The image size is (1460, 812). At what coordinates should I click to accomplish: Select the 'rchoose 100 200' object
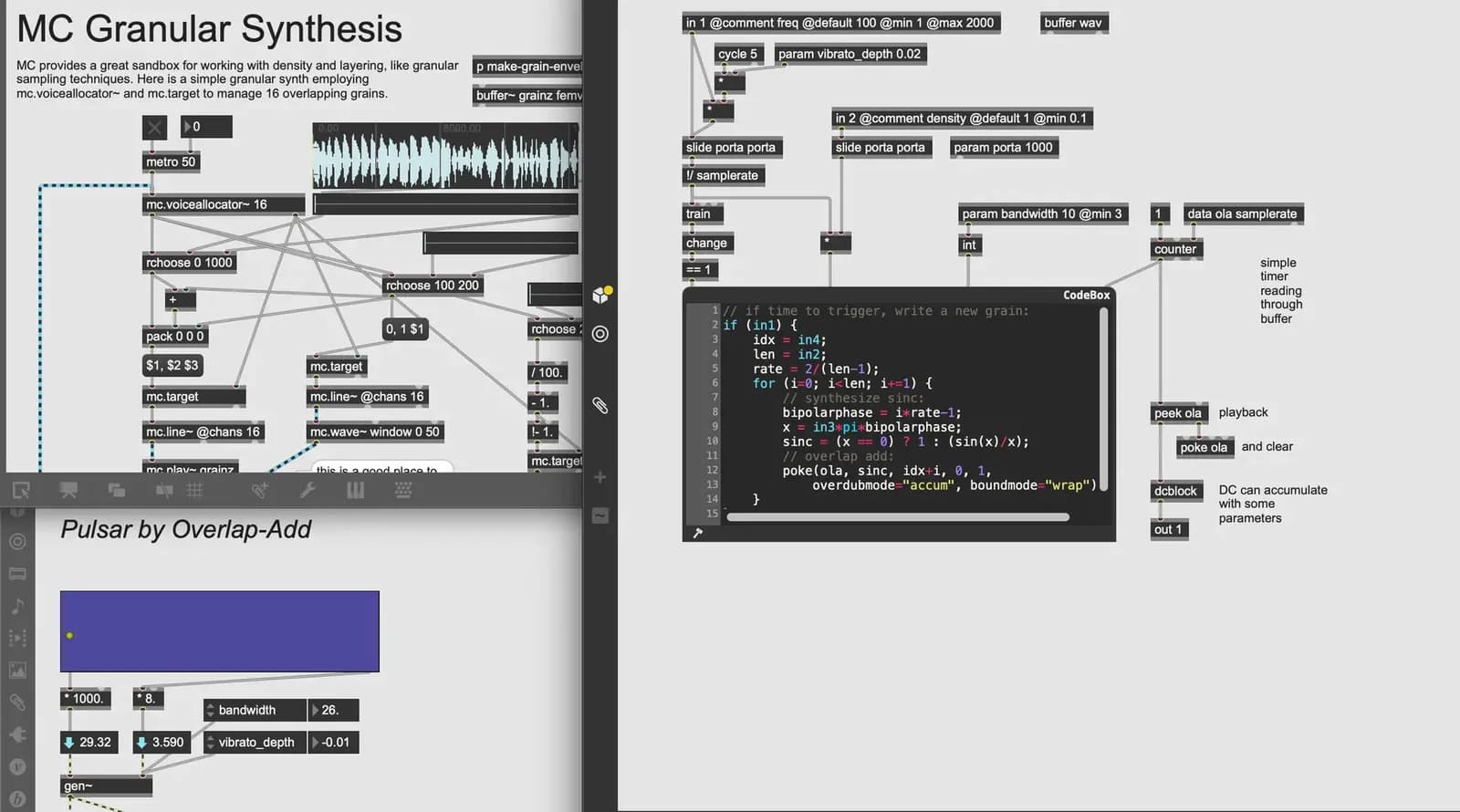pyautogui.click(x=433, y=286)
